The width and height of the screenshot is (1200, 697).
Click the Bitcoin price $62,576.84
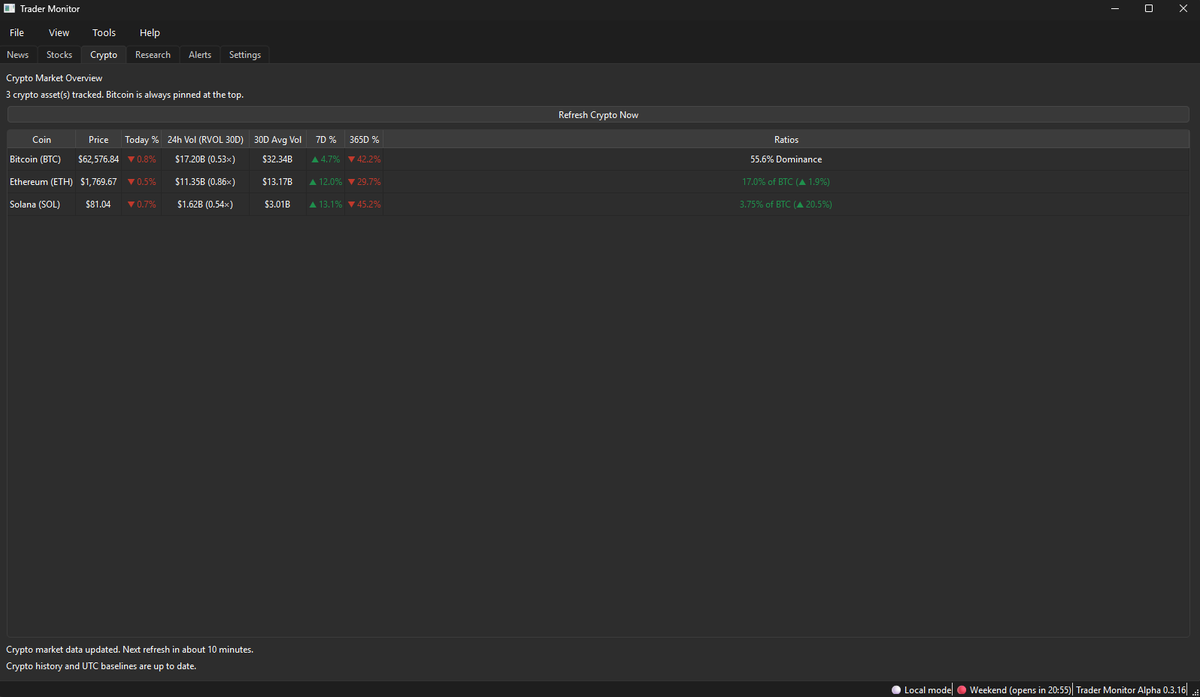(x=98, y=159)
